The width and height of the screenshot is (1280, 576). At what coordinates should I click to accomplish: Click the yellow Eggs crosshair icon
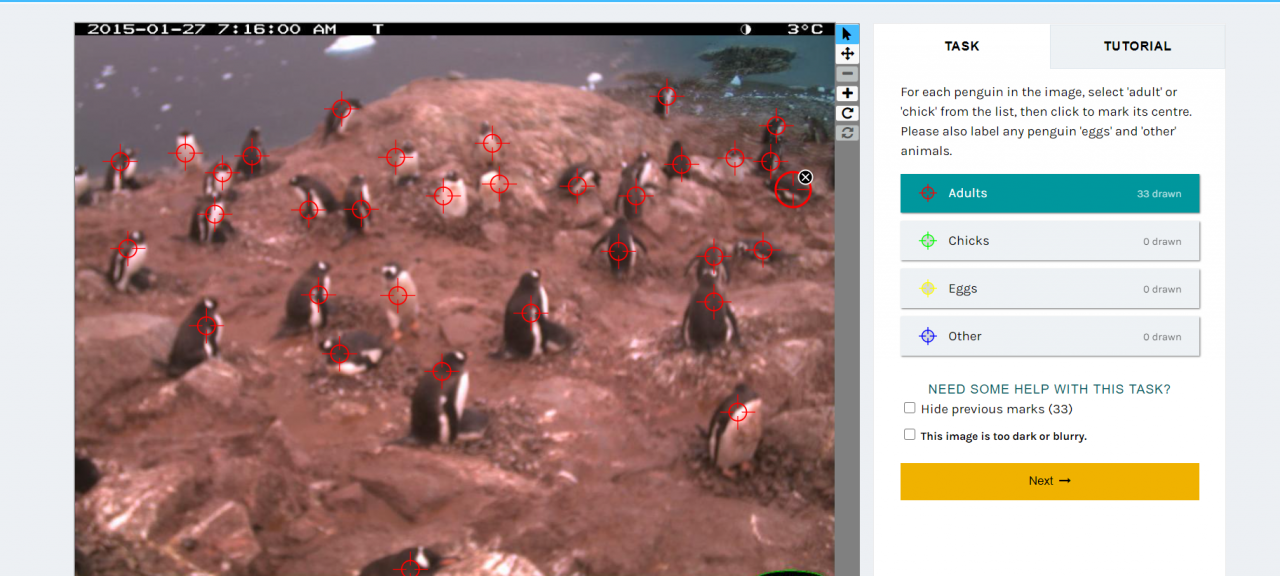pos(927,289)
